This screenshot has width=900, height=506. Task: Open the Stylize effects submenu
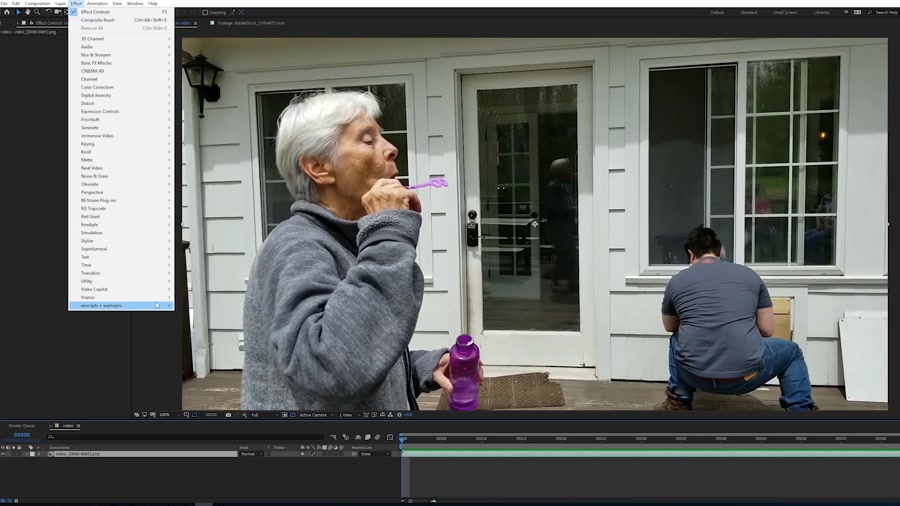[x=121, y=240]
